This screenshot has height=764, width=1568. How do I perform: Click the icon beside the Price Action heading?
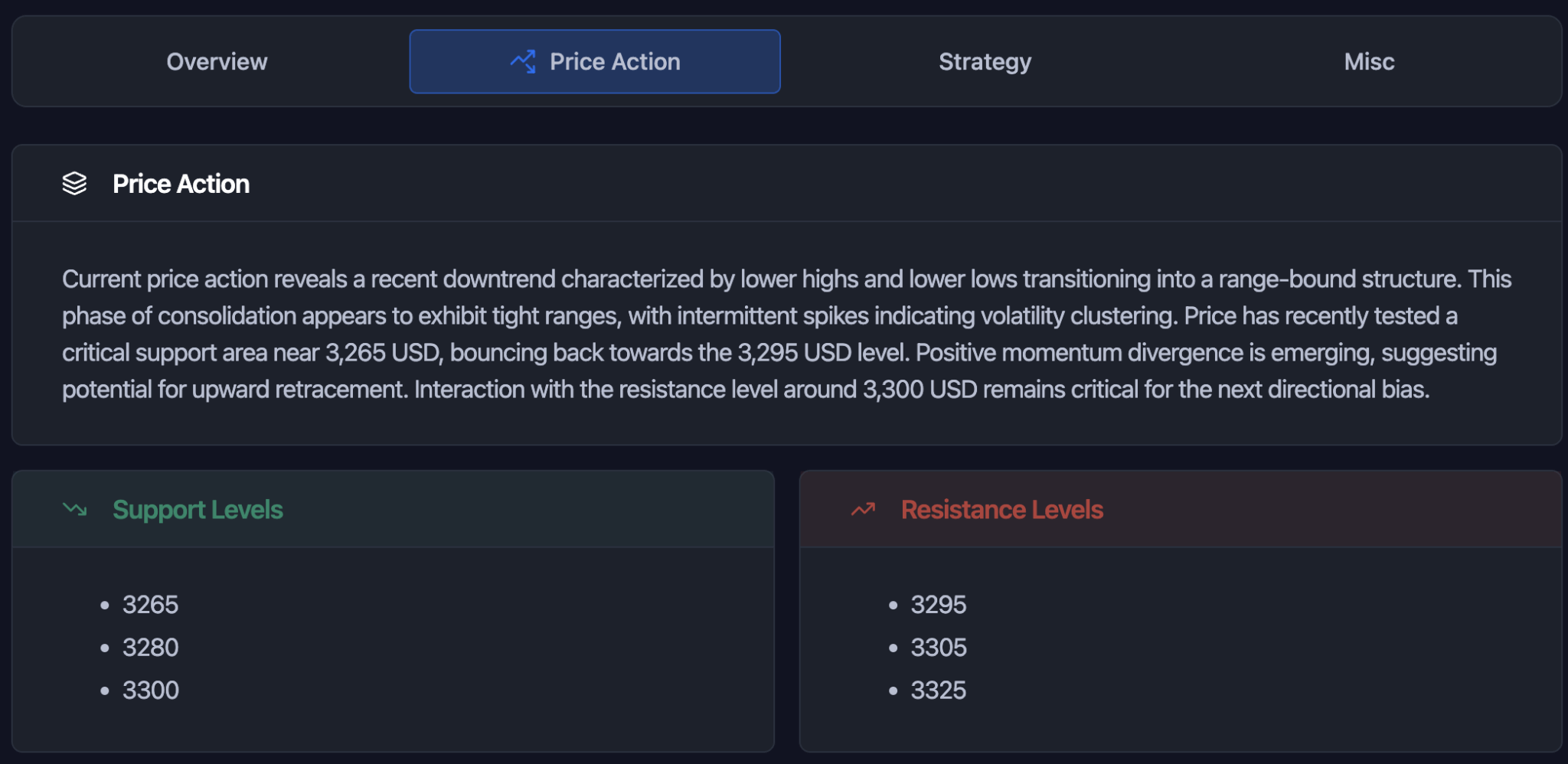tap(74, 183)
